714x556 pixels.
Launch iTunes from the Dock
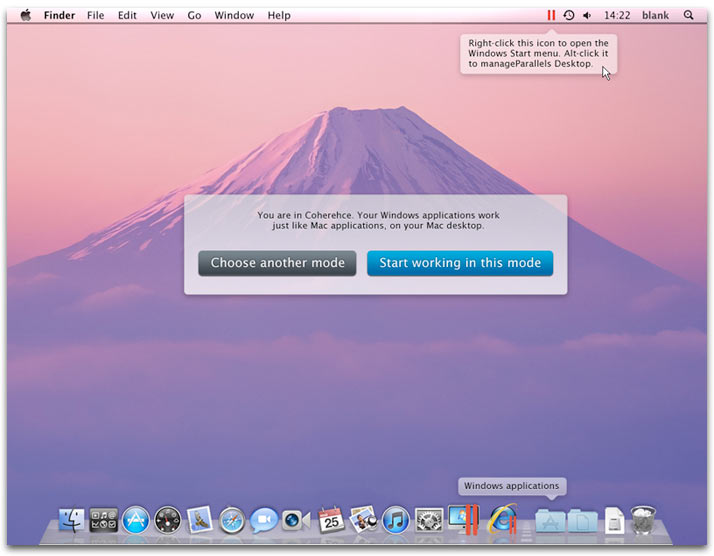pos(395,519)
